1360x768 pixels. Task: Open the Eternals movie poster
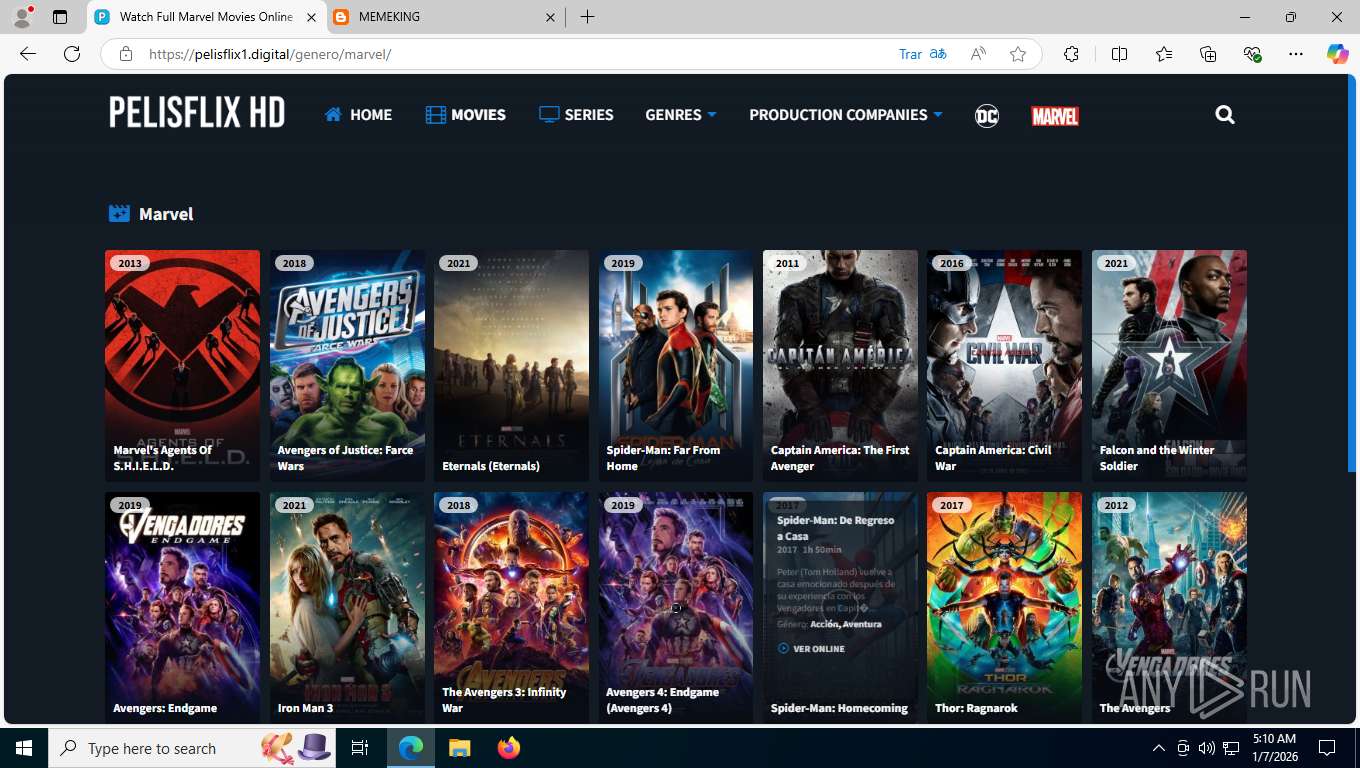511,366
